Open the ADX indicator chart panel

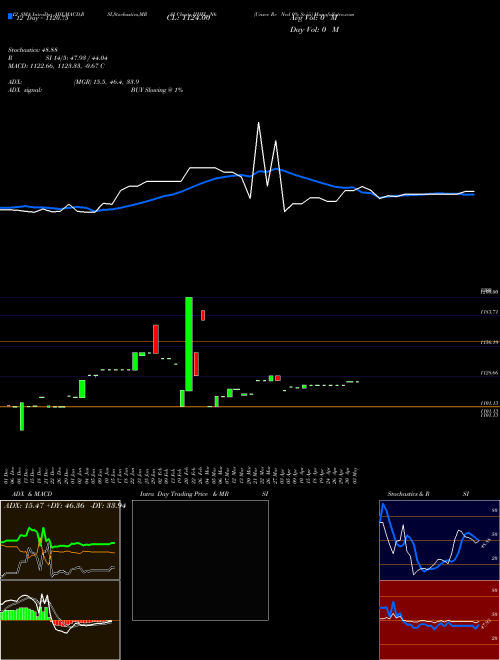60,540
